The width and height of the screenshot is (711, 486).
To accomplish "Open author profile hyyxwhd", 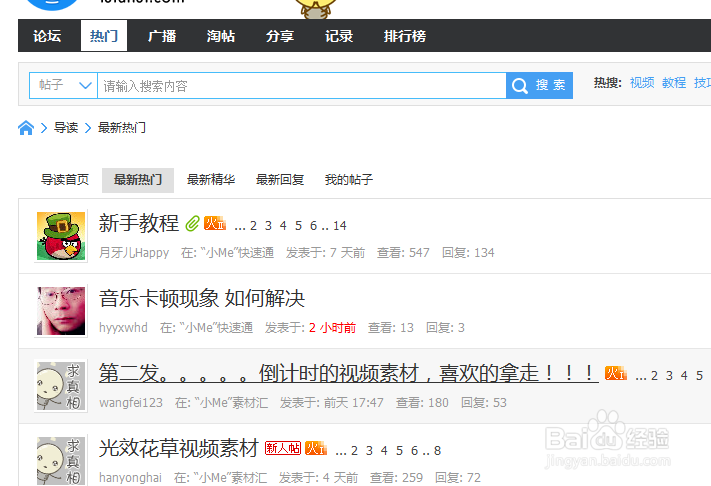I will tap(123, 328).
